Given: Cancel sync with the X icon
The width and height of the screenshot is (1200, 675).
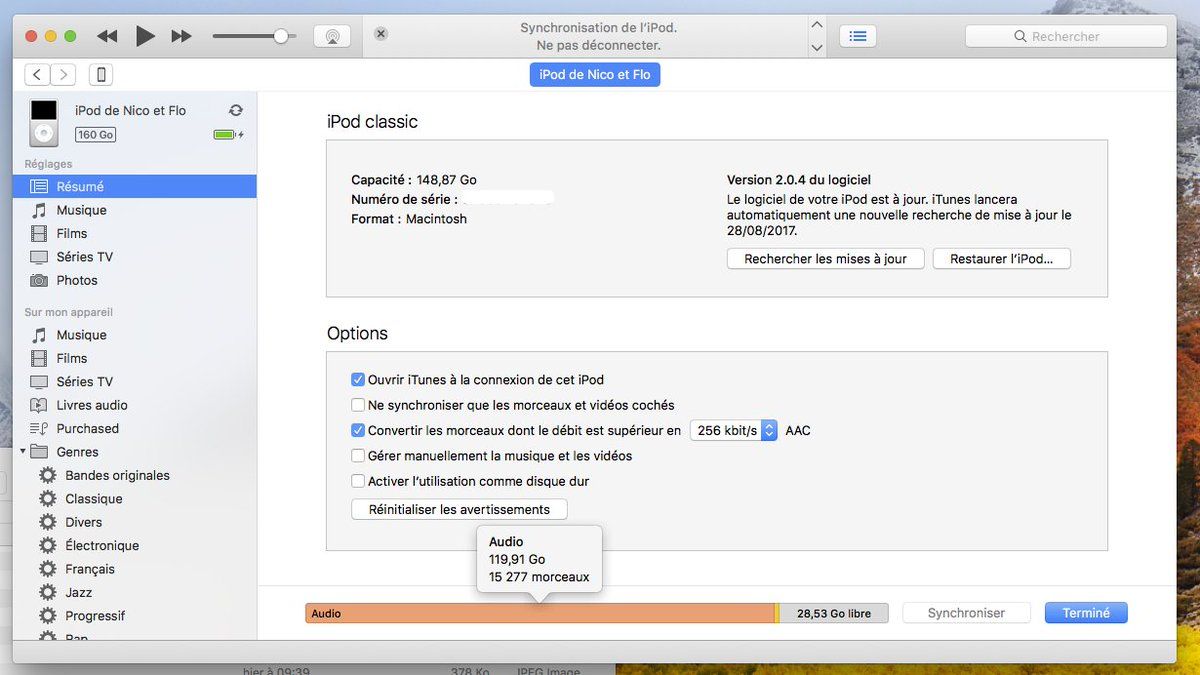Looking at the screenshot, I should point(380,34).
